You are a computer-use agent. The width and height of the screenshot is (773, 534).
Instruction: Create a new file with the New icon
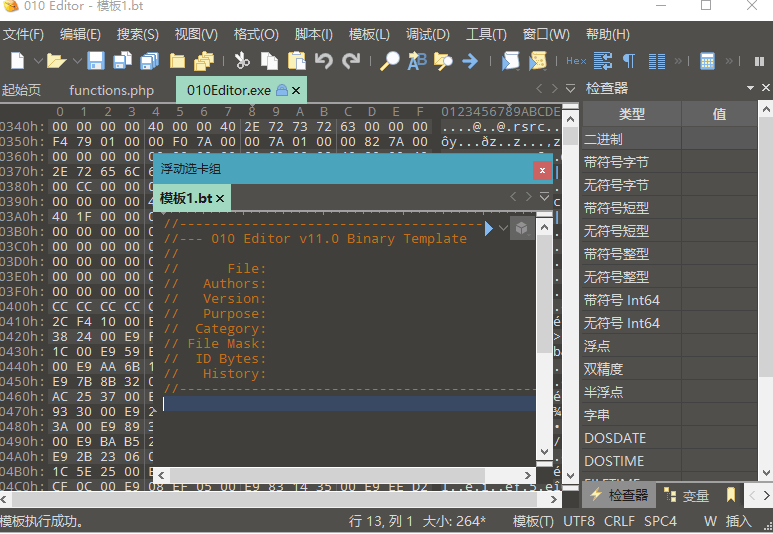pos(18,61)
